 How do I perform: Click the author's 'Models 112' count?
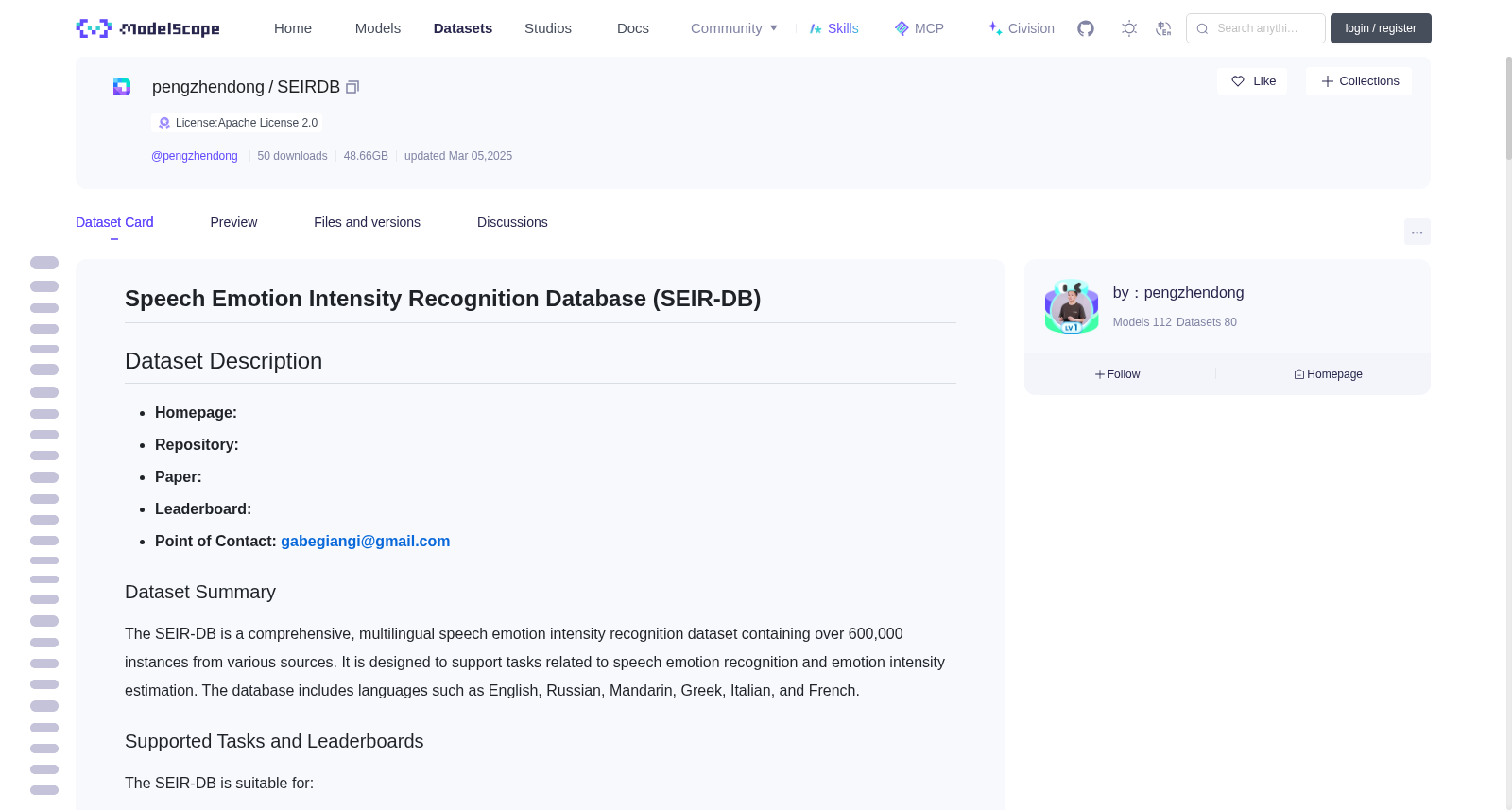click(1142, 322)
